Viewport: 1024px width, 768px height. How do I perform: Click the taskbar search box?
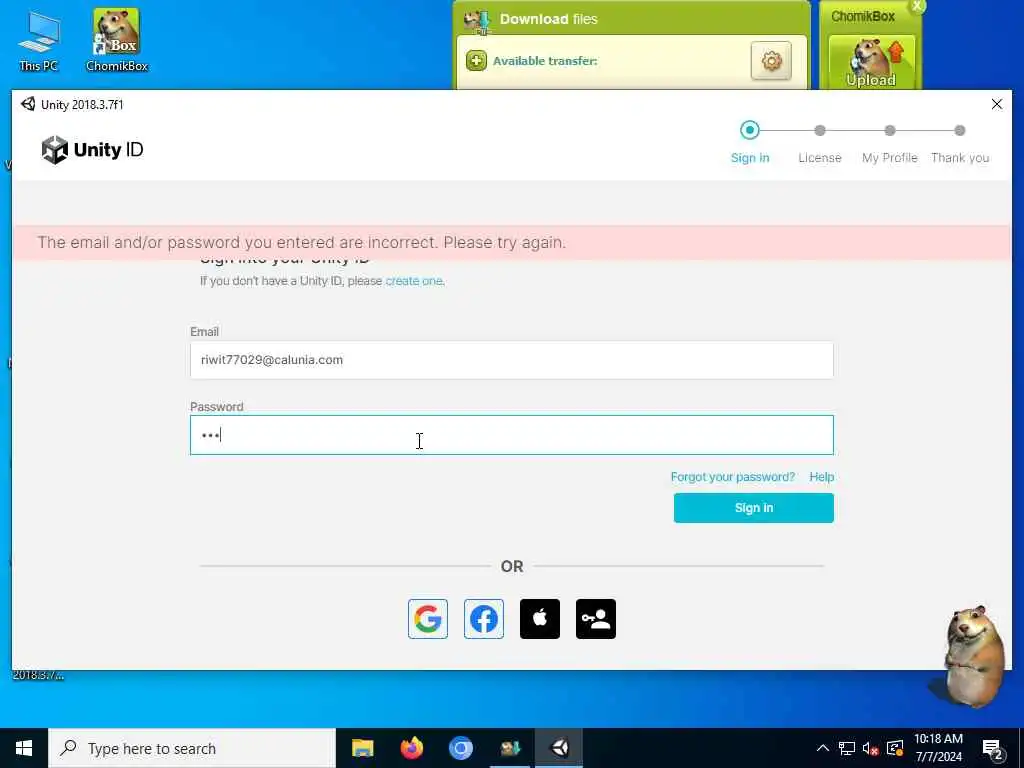pos(192,748)
